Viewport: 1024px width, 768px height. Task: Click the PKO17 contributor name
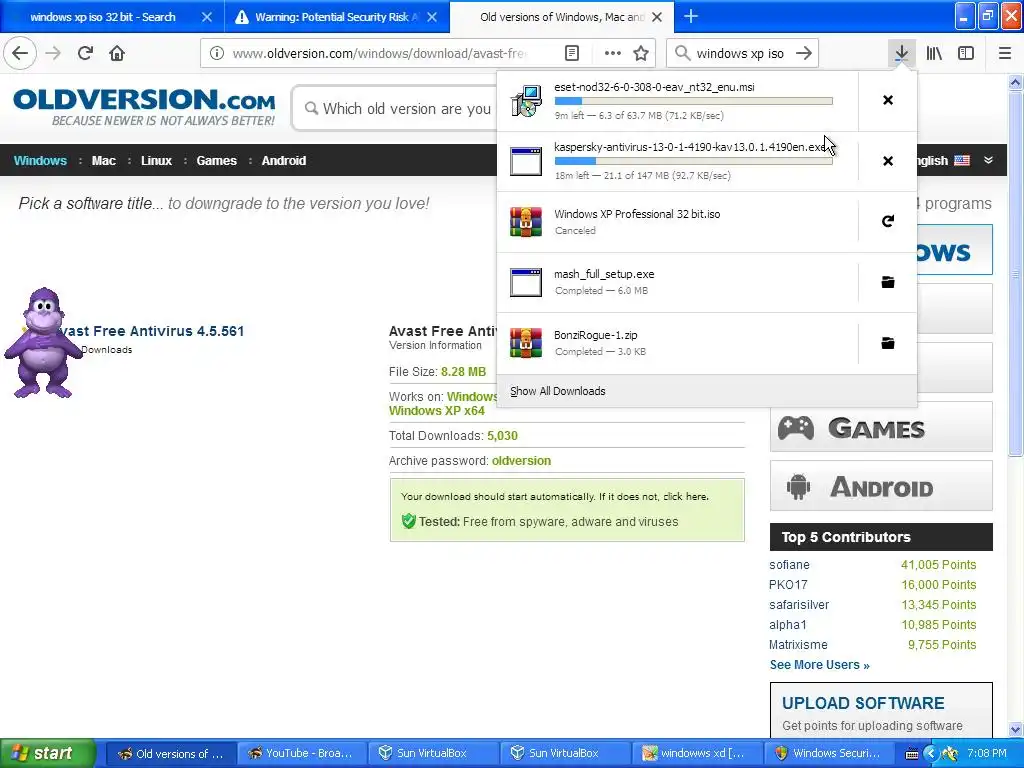click(x=788, y=585)
